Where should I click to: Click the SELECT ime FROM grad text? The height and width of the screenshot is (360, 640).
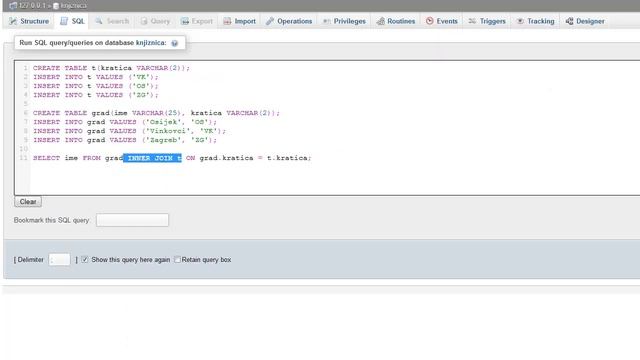click(78, 158)
